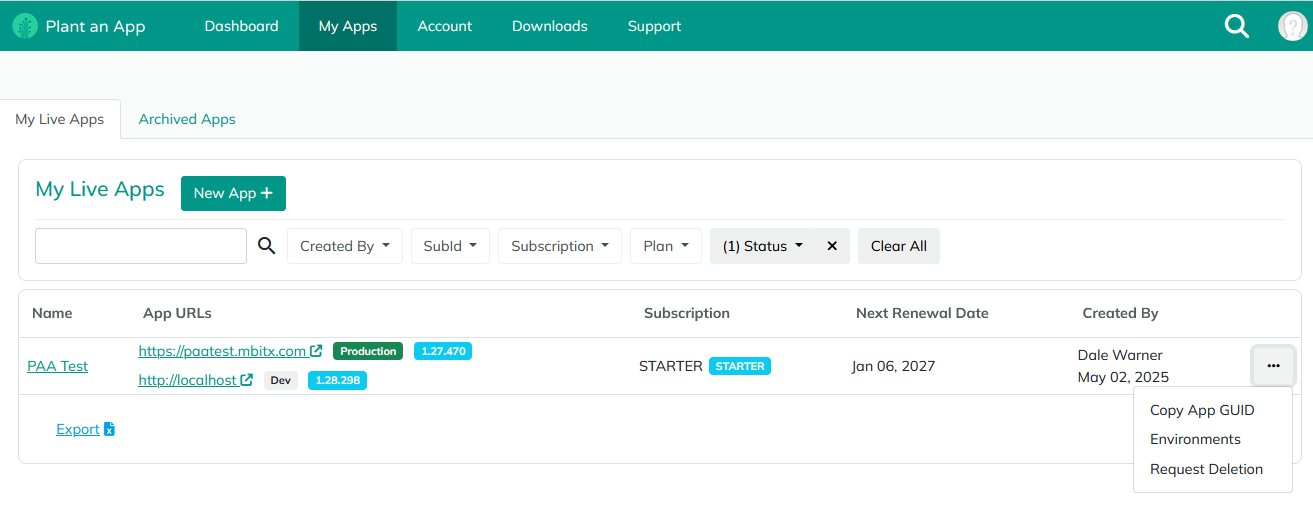Click the search icon beside filter box
Viewport: 1313px width, 508px height.
pos(266,246)
